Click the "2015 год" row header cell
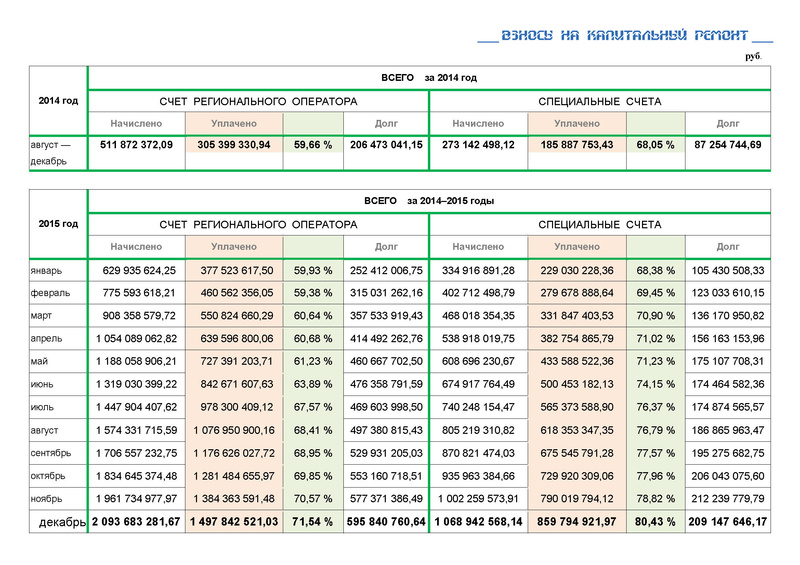This screenshot has width=800, height=565. 58,223
